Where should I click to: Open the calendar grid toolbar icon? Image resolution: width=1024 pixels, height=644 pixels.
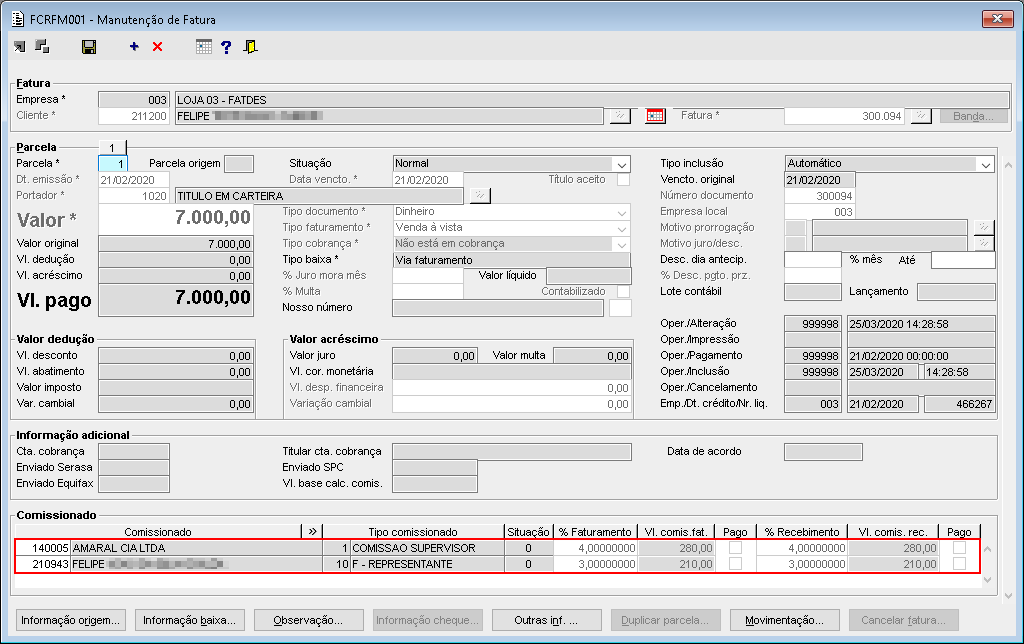point(204,47)
